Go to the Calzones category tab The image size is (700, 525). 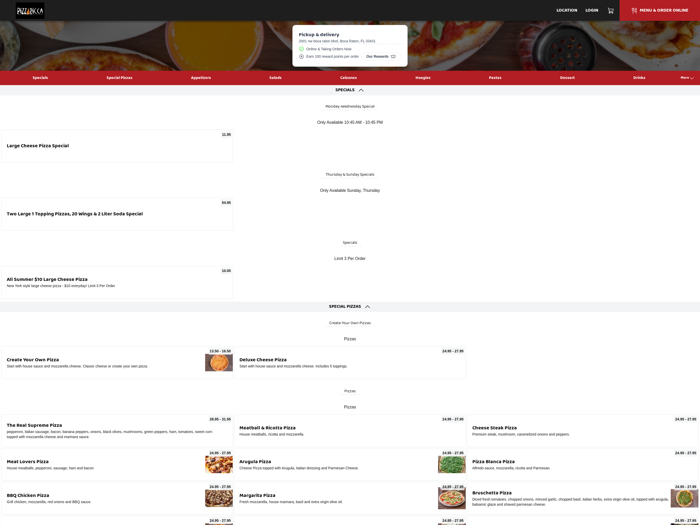pos(348,78)
